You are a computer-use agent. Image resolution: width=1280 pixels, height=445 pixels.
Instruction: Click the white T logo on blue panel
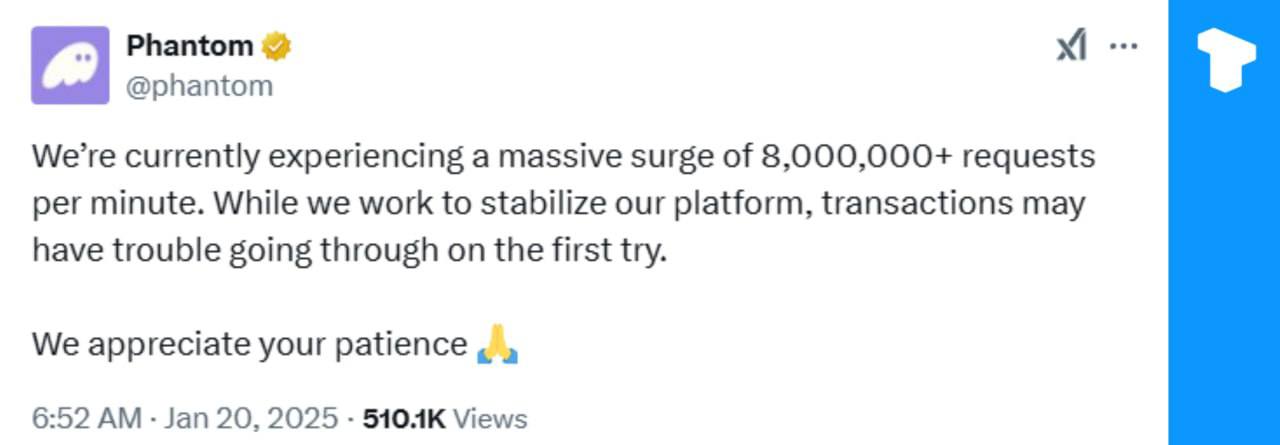1226,59
